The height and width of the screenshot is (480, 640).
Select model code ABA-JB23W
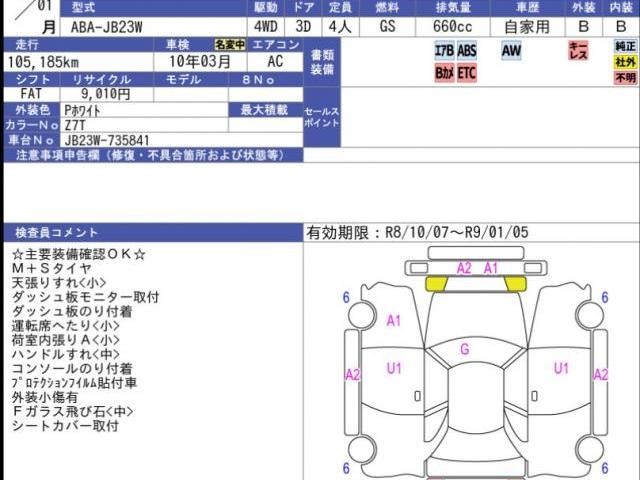tap(107, 27)
